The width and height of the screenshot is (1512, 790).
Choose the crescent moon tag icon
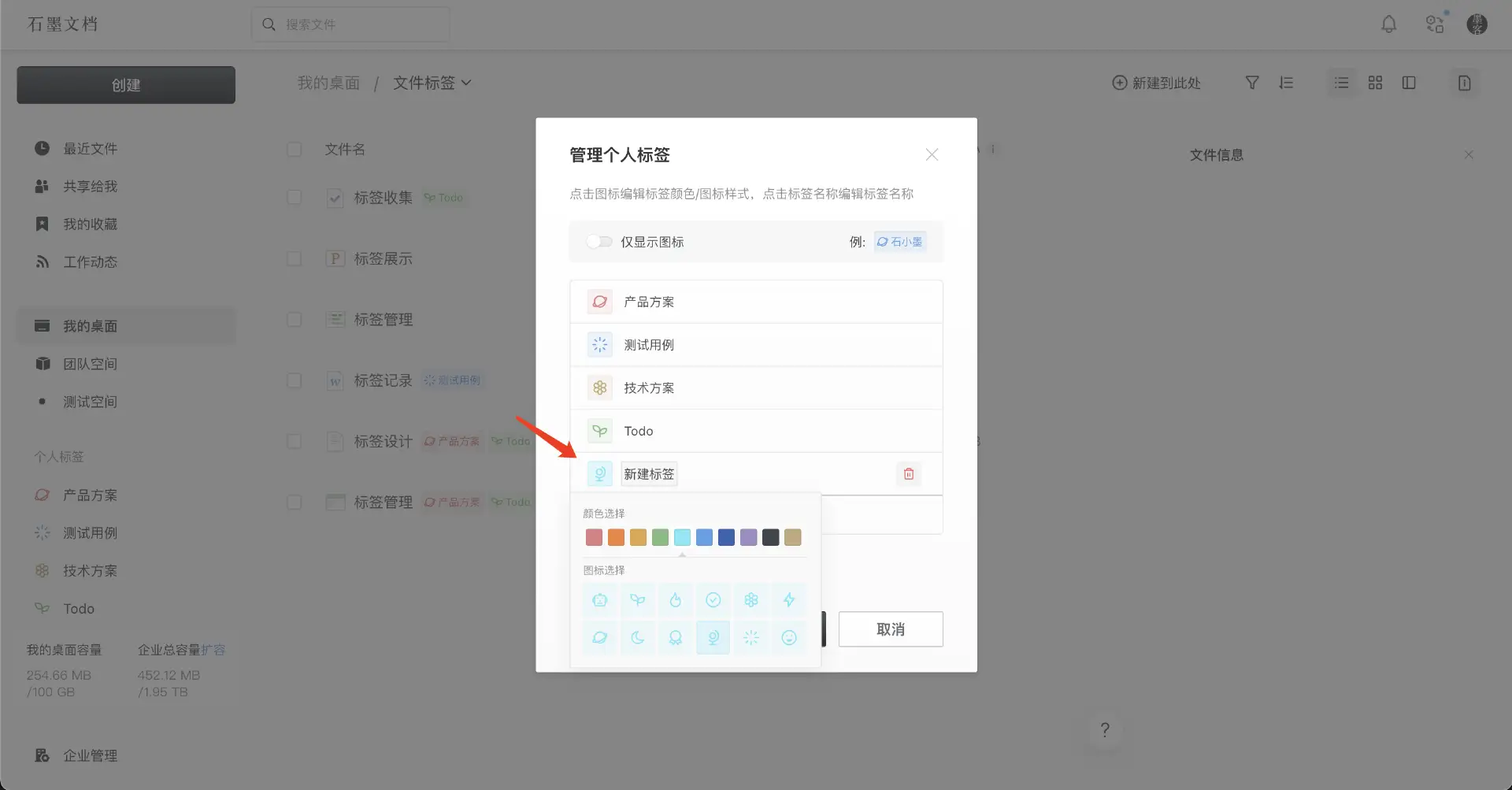point(638,638)
